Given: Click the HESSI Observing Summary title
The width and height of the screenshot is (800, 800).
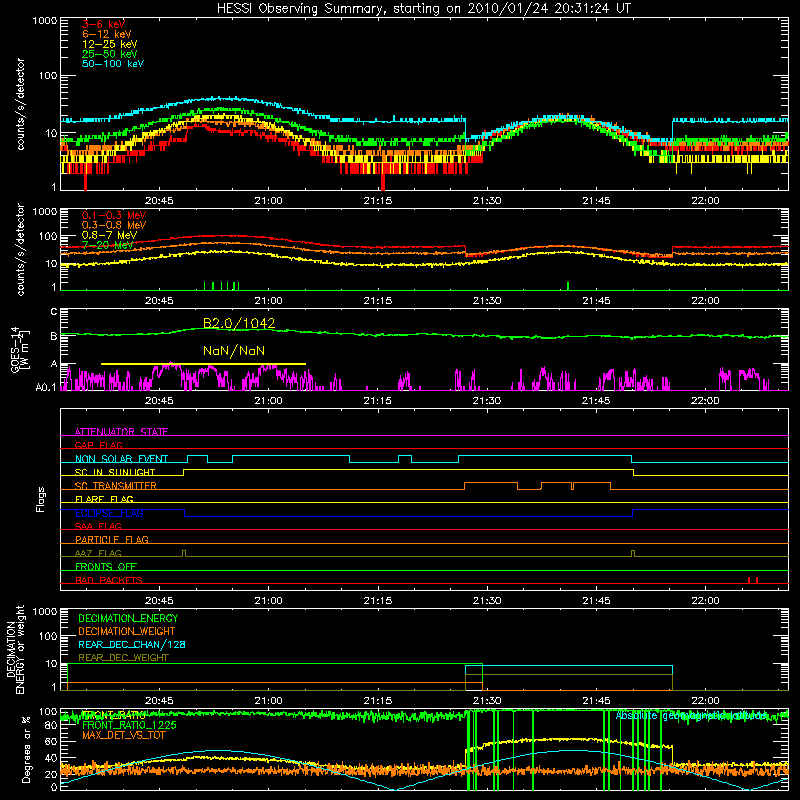Looking at the screenshot, I should 423,8.
